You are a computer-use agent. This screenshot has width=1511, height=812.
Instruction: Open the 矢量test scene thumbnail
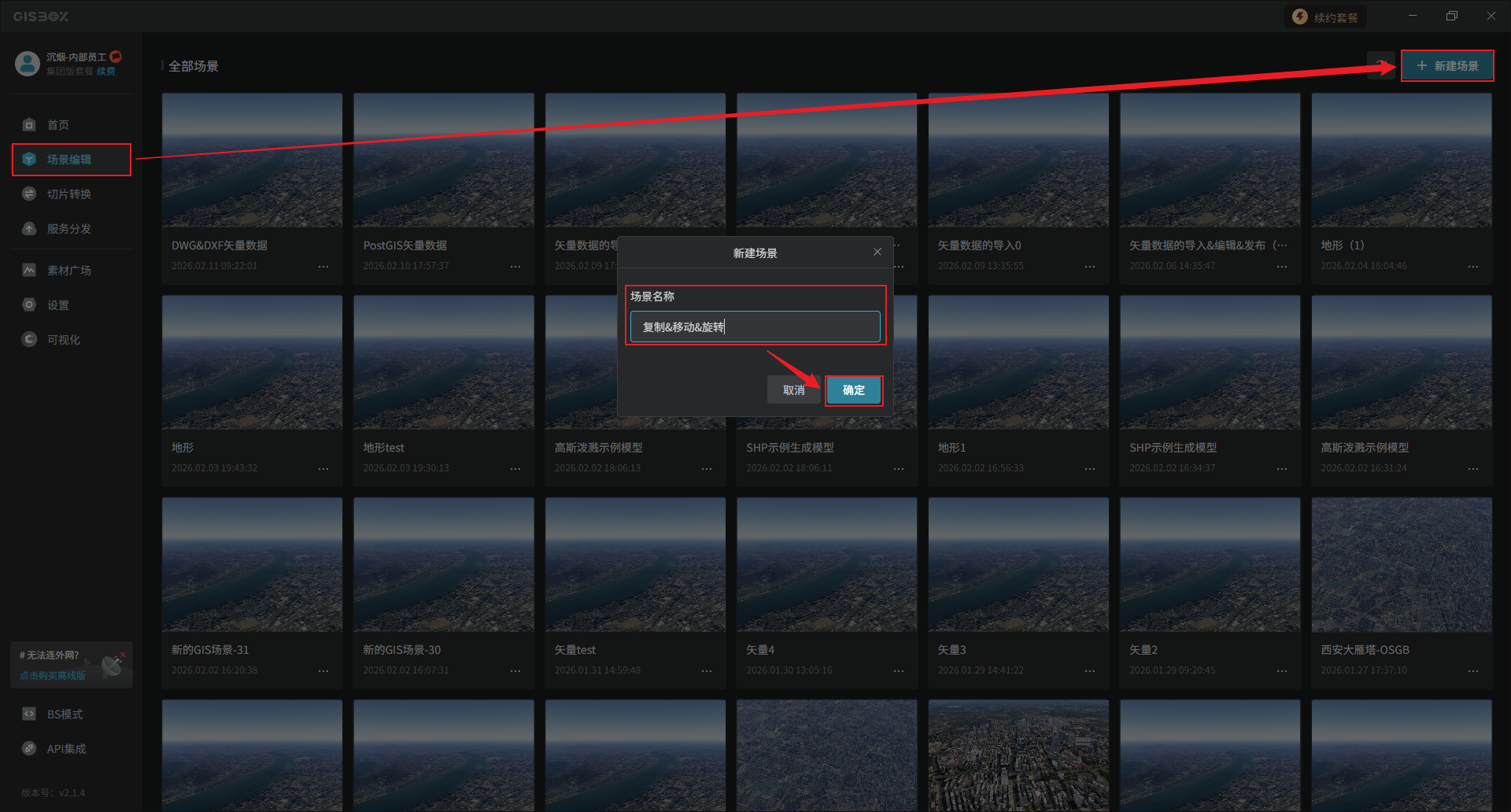634,564
